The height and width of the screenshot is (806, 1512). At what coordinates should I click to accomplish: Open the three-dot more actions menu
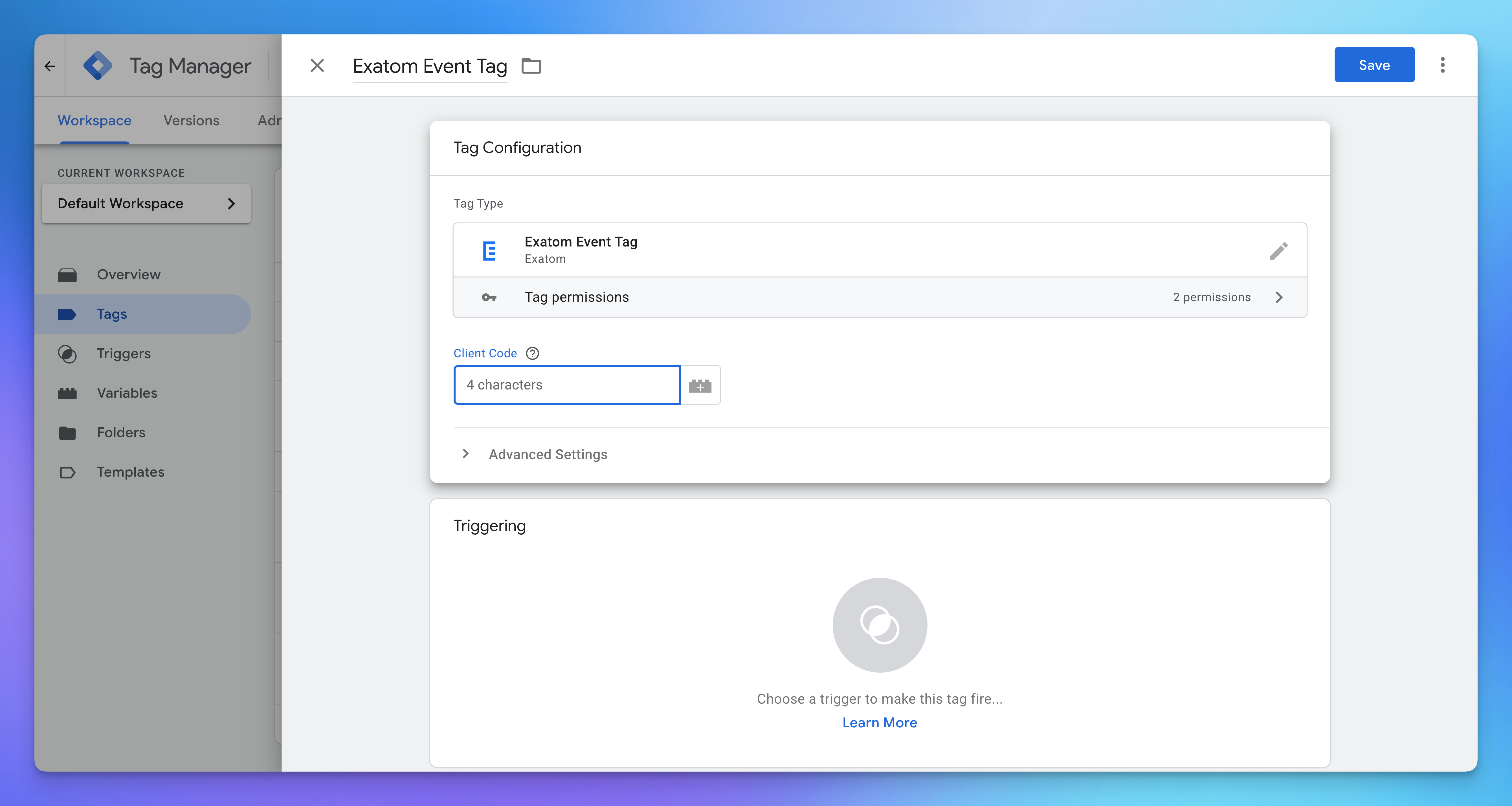pyautogui.click(x=1442, y=65)
